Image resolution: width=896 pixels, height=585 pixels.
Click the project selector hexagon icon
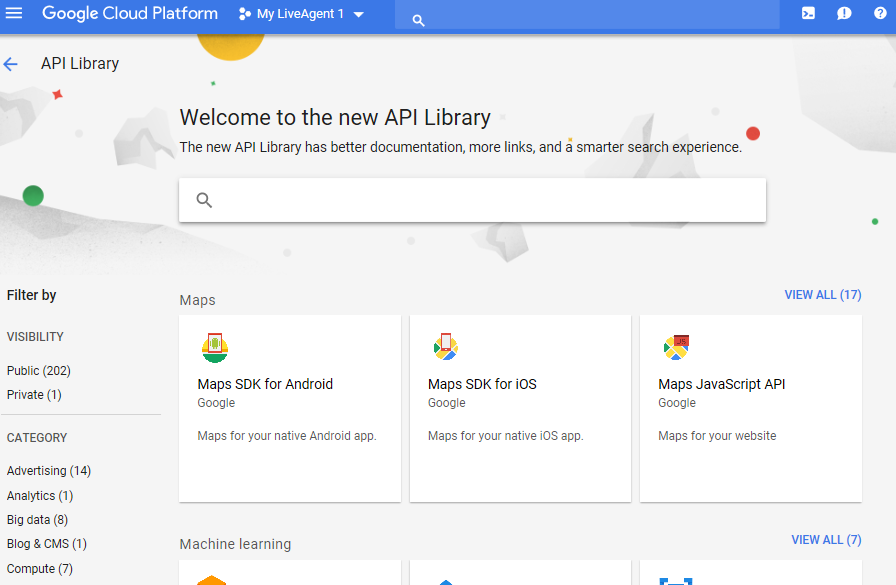(x=245, y=14)
